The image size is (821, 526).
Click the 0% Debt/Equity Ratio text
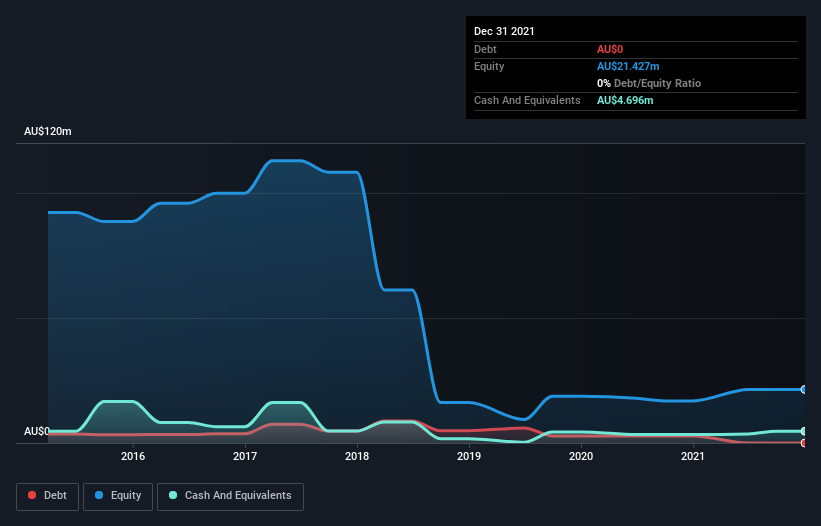[x=649, y=83]
